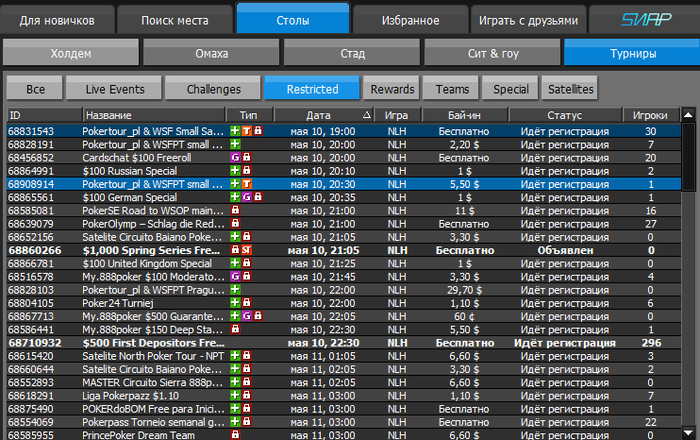Click lock icon for $100 Russian Special
700x440 pixels.
click(x=246, y=170)
